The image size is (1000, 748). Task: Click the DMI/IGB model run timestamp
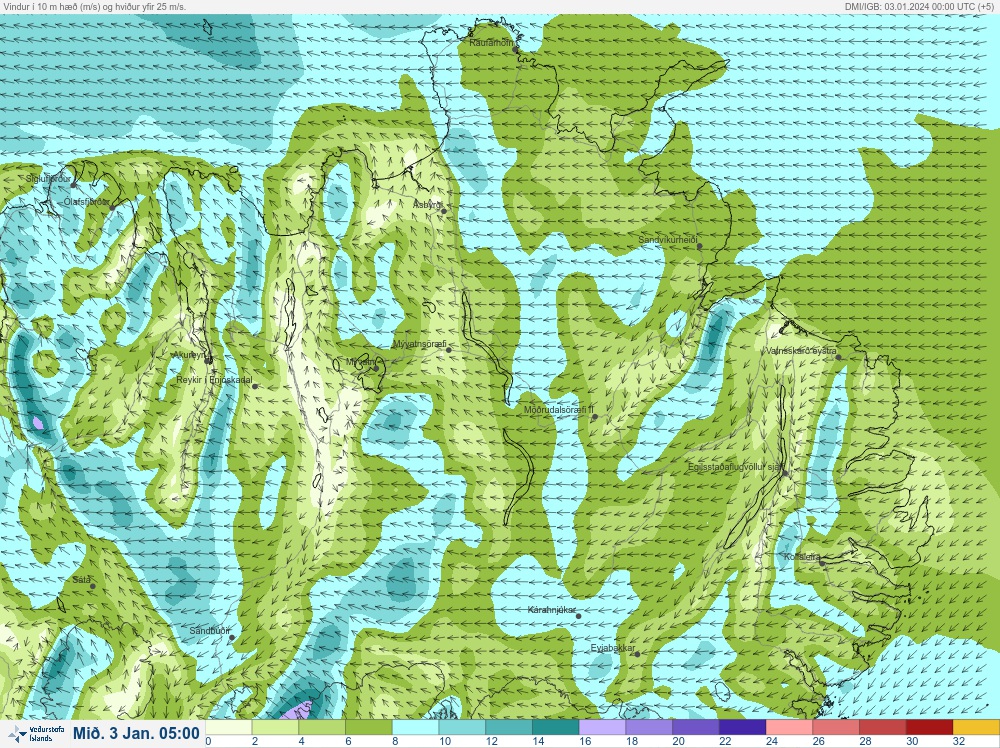pyautogui.click(x=918, y=6)
